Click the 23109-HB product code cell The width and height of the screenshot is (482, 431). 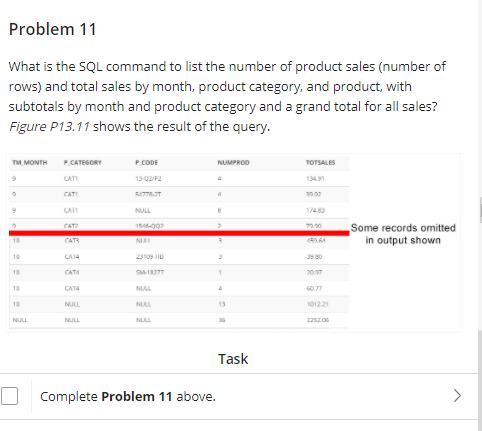coord(150,257)
